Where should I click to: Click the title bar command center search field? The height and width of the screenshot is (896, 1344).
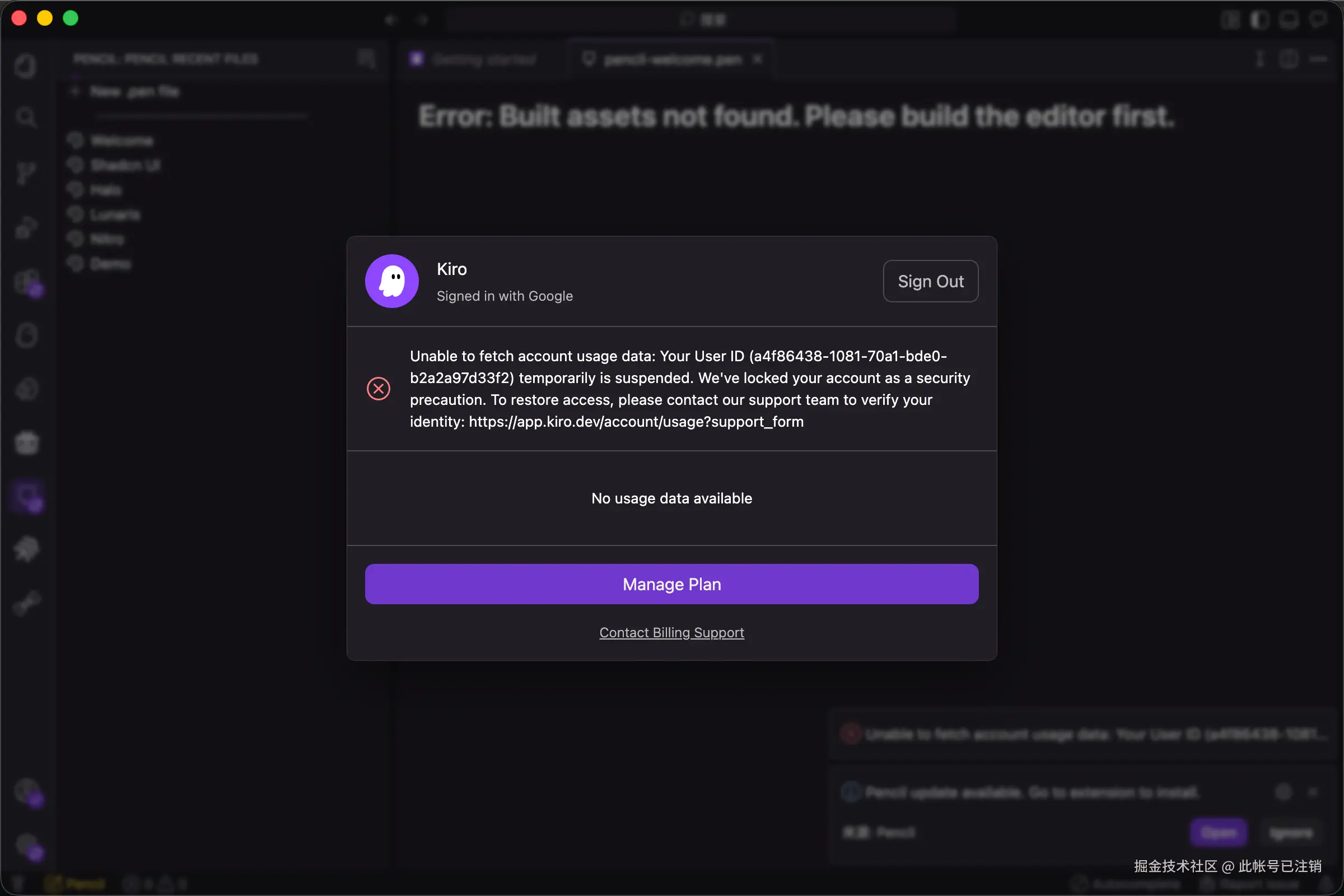(x=703, y=20)
